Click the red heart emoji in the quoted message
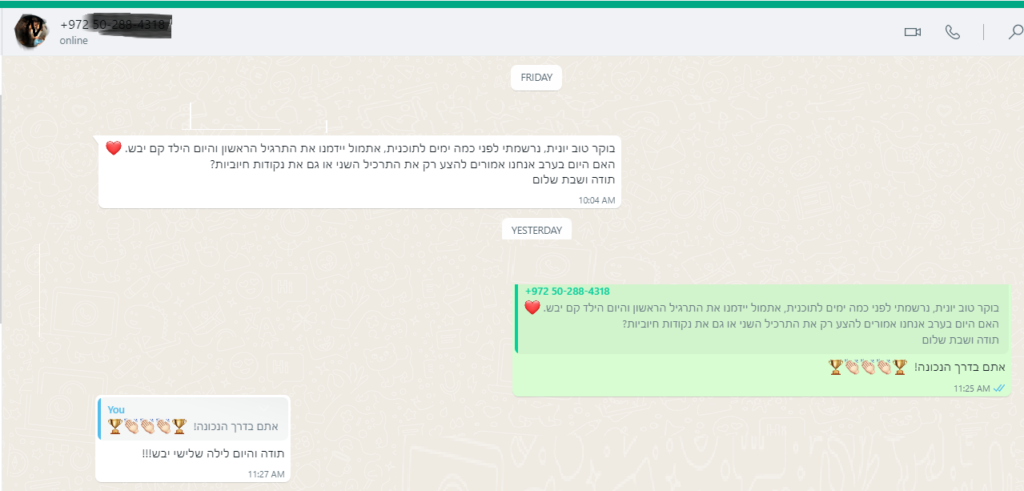 (x=533, y=307)
